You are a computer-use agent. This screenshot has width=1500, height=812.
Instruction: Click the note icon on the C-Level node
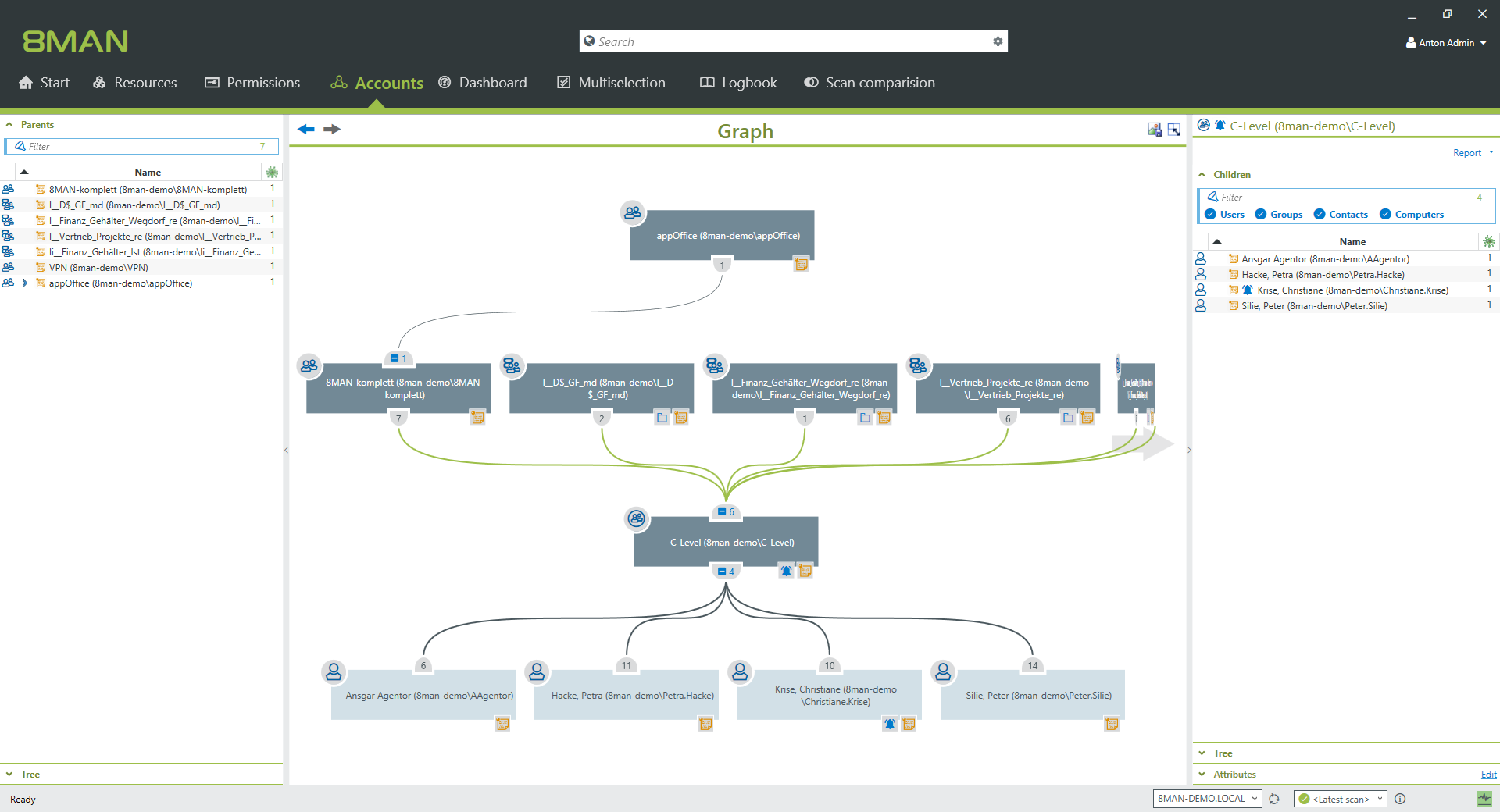coord(805,571)
